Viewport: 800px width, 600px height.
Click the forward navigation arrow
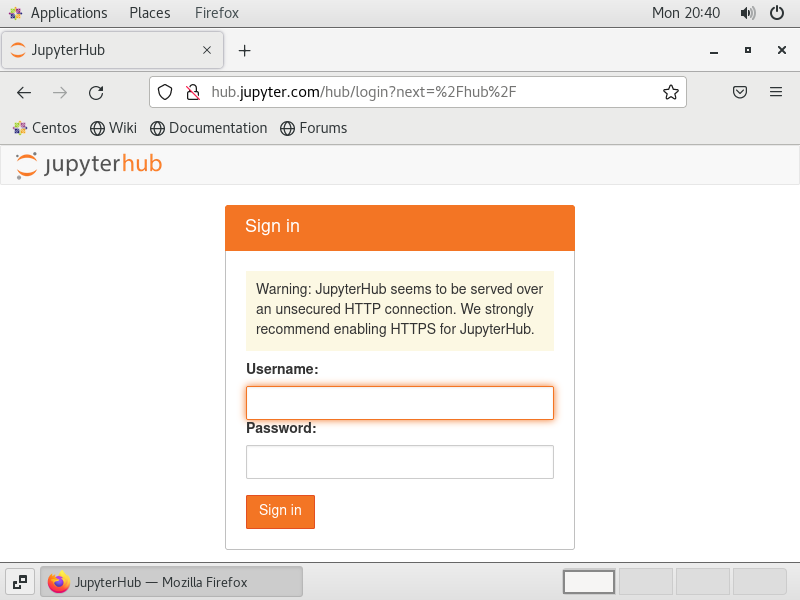(x=60, y=92)
